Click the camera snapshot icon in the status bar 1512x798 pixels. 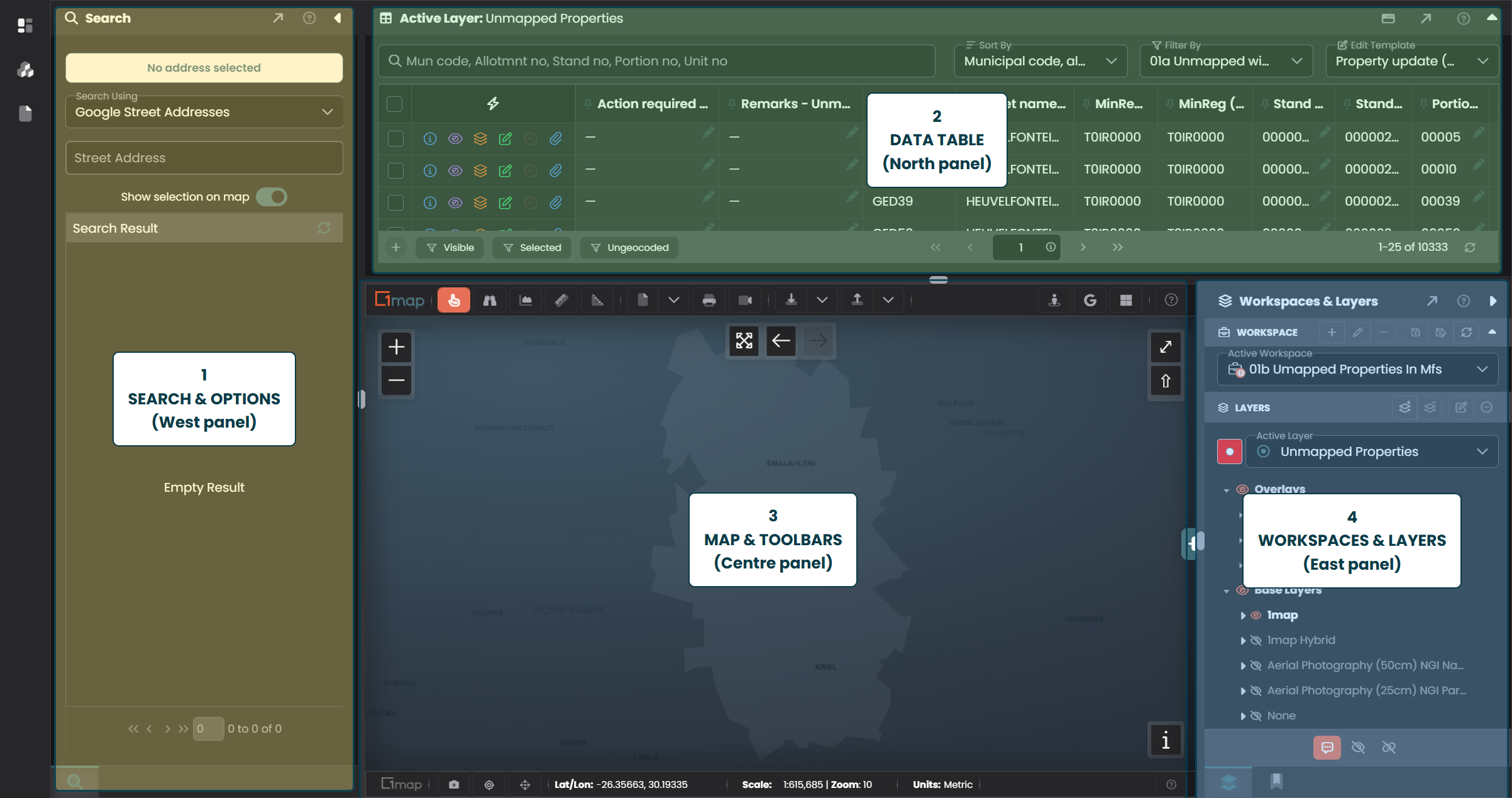click(453, 784)
